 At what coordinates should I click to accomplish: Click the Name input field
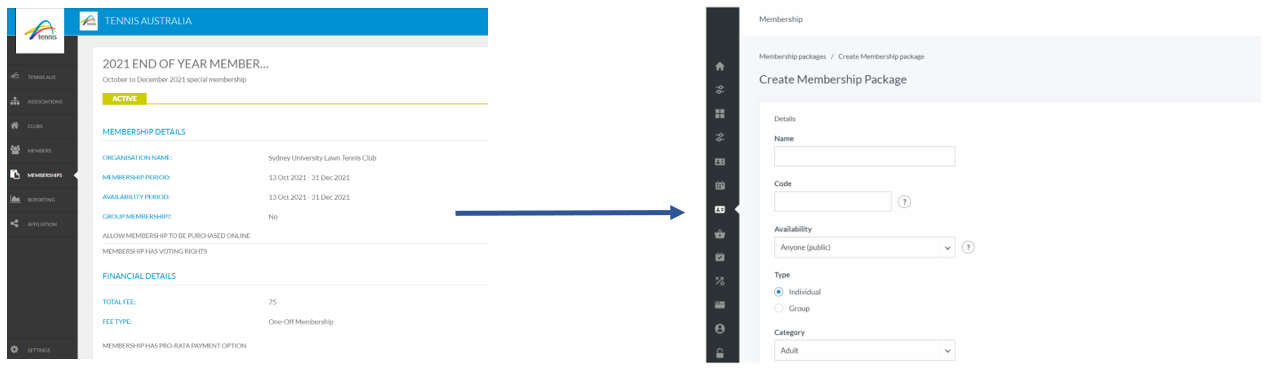(x=864, y=156)
